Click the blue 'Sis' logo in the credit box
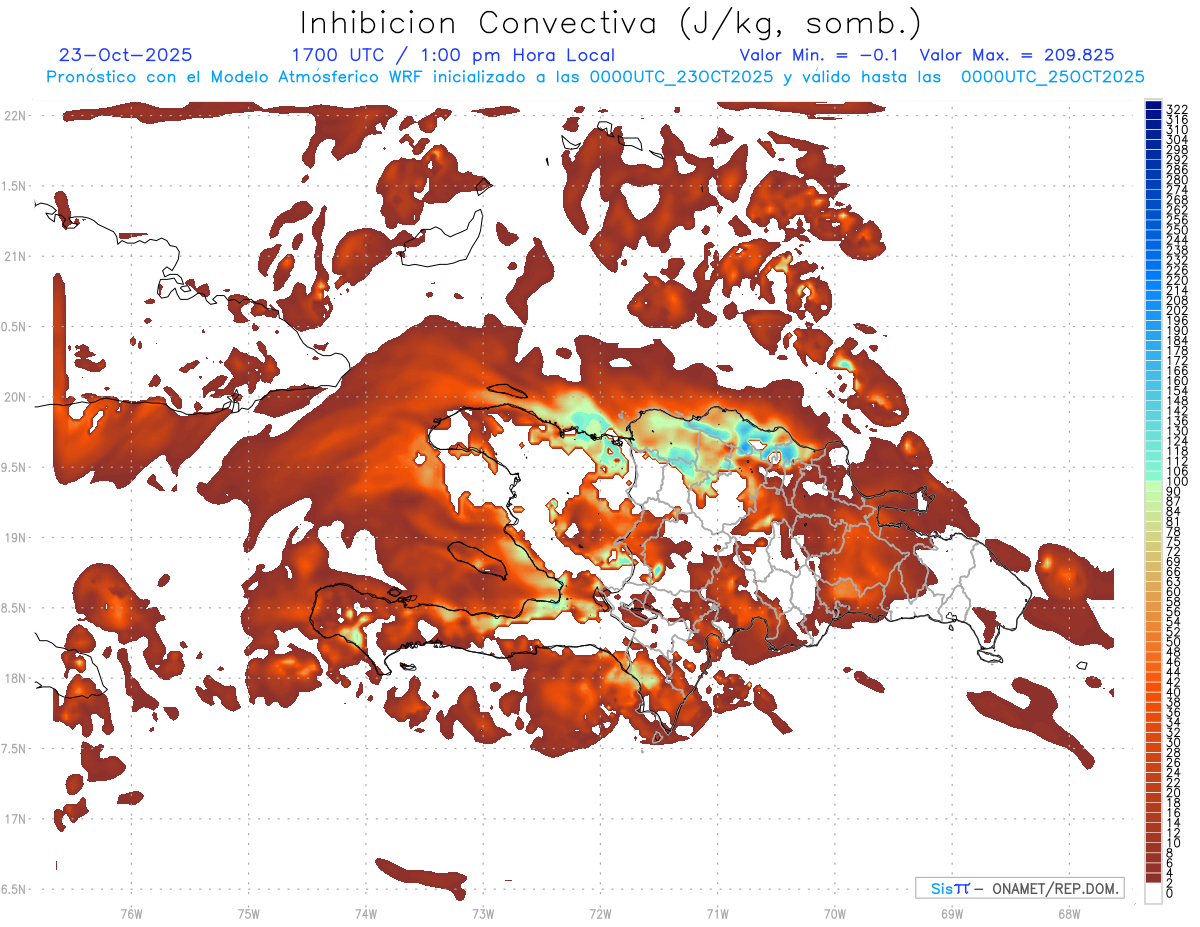Screen dimensions: 1200x927 tap(944, 888)
